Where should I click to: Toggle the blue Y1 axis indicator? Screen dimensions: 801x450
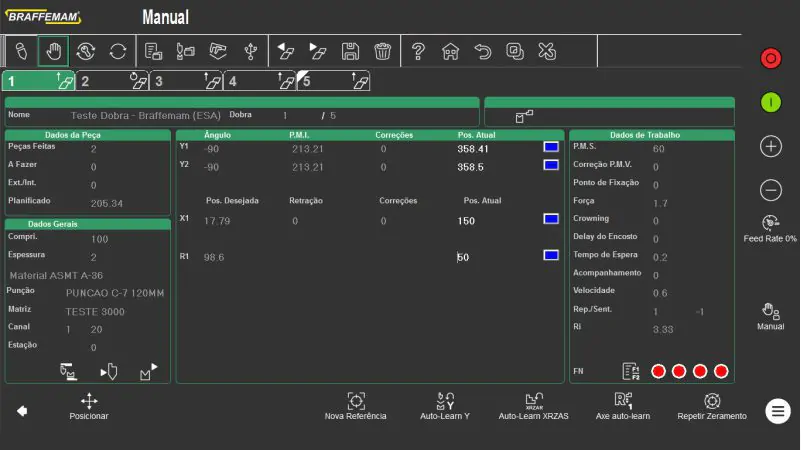(551, 147)
